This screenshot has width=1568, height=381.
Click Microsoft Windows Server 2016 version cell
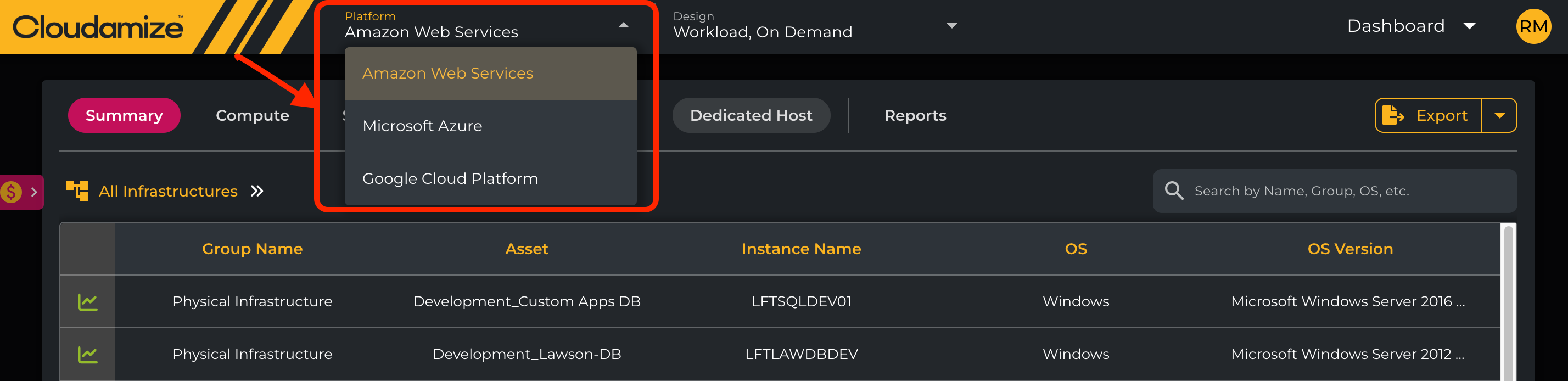point(1348,302)
